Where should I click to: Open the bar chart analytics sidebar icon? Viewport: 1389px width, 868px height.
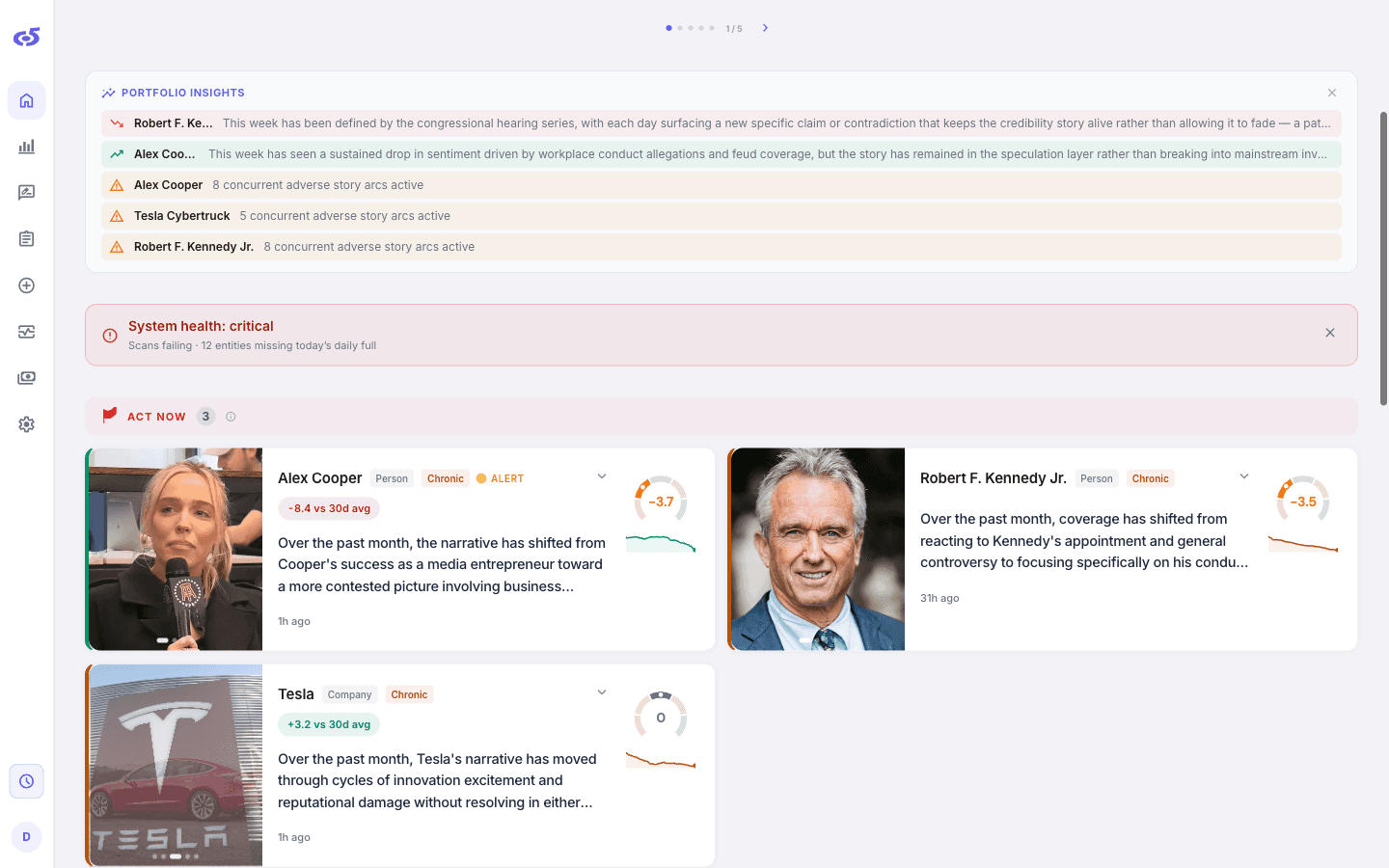[26, 147]
